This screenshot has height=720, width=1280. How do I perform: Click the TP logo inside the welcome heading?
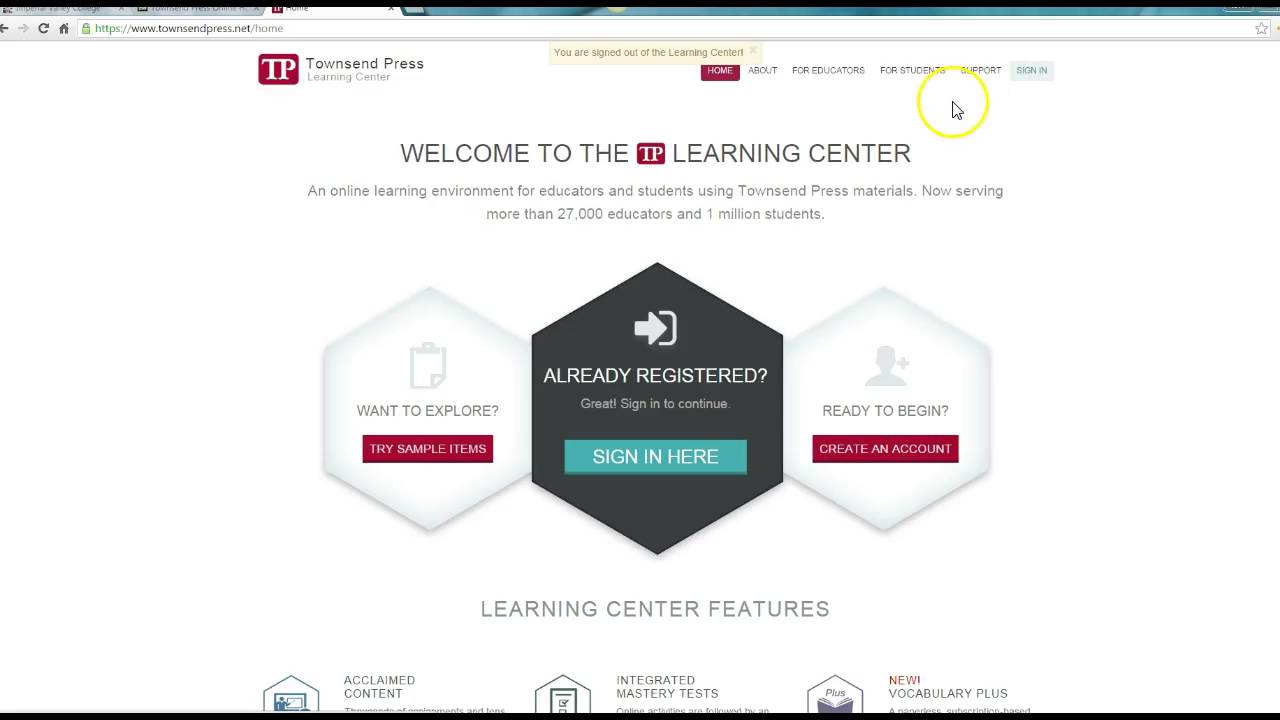coord(651,153)
